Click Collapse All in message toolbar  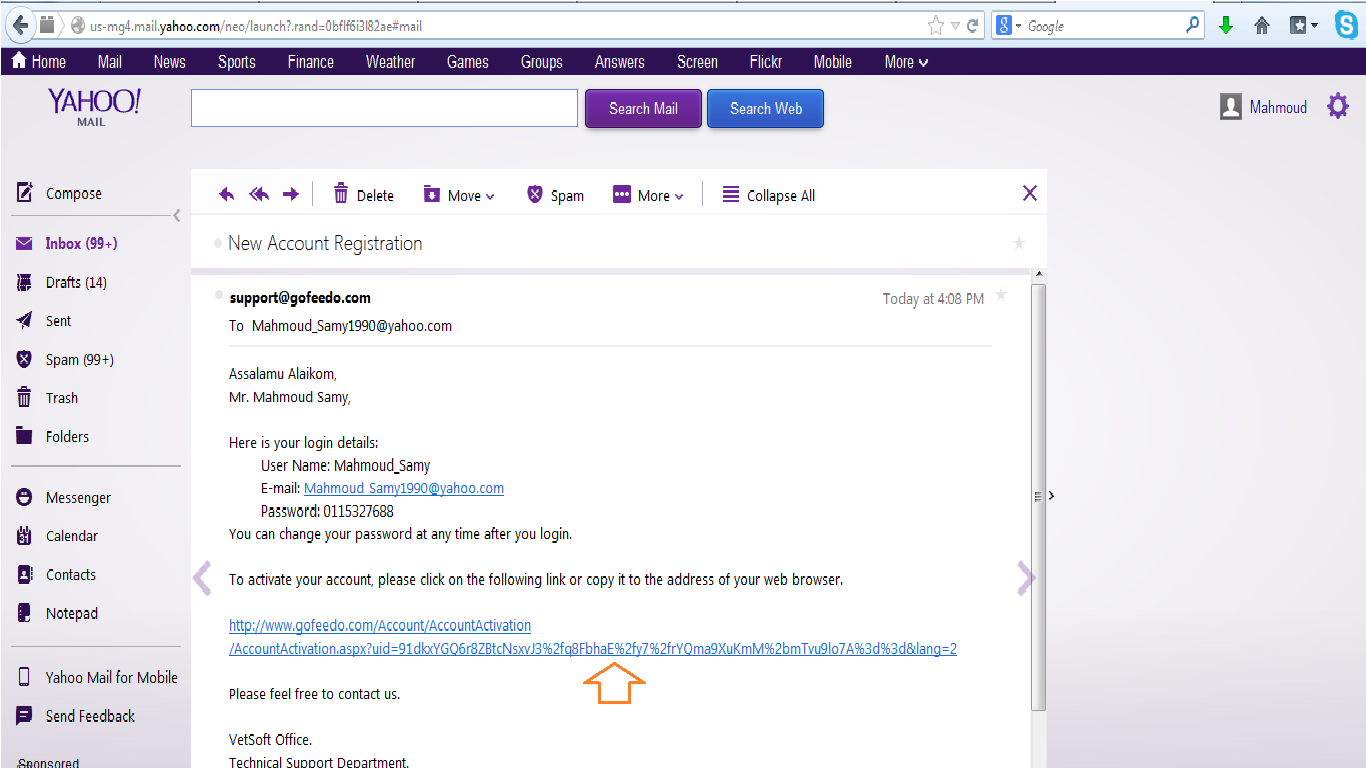coord(769,195)
